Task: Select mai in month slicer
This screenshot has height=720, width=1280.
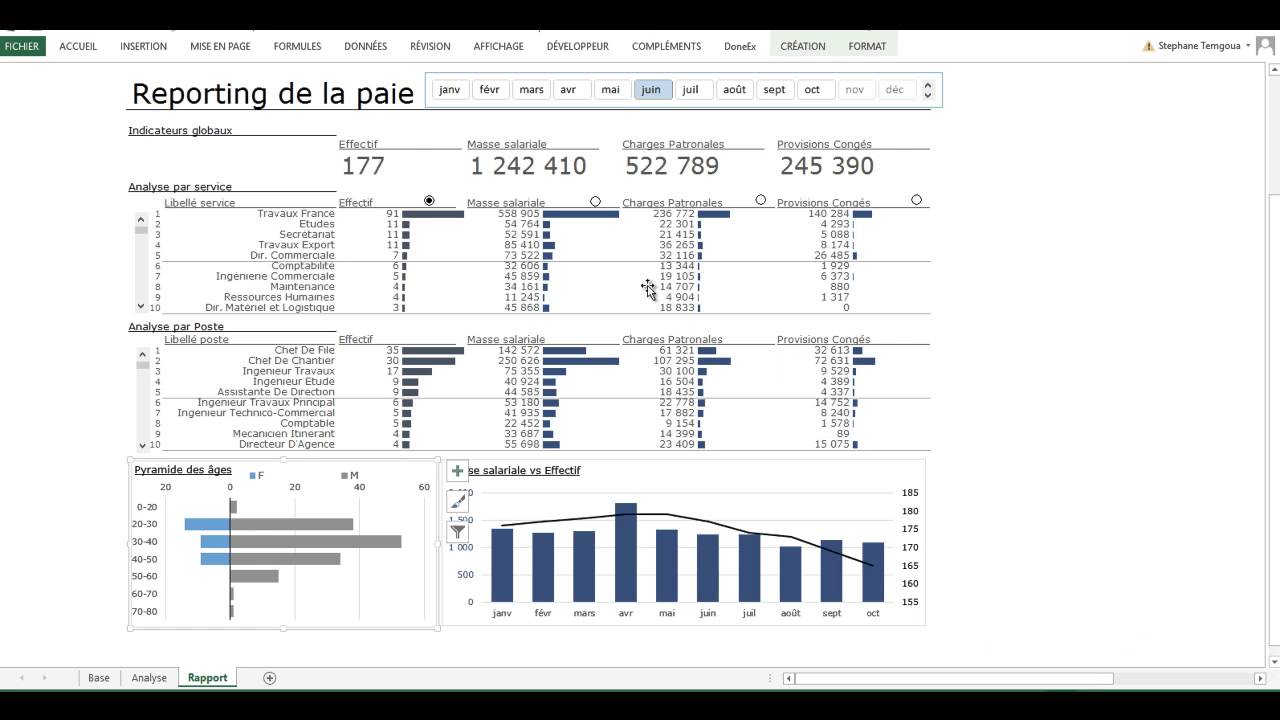Action: click(x=612, y=89)
